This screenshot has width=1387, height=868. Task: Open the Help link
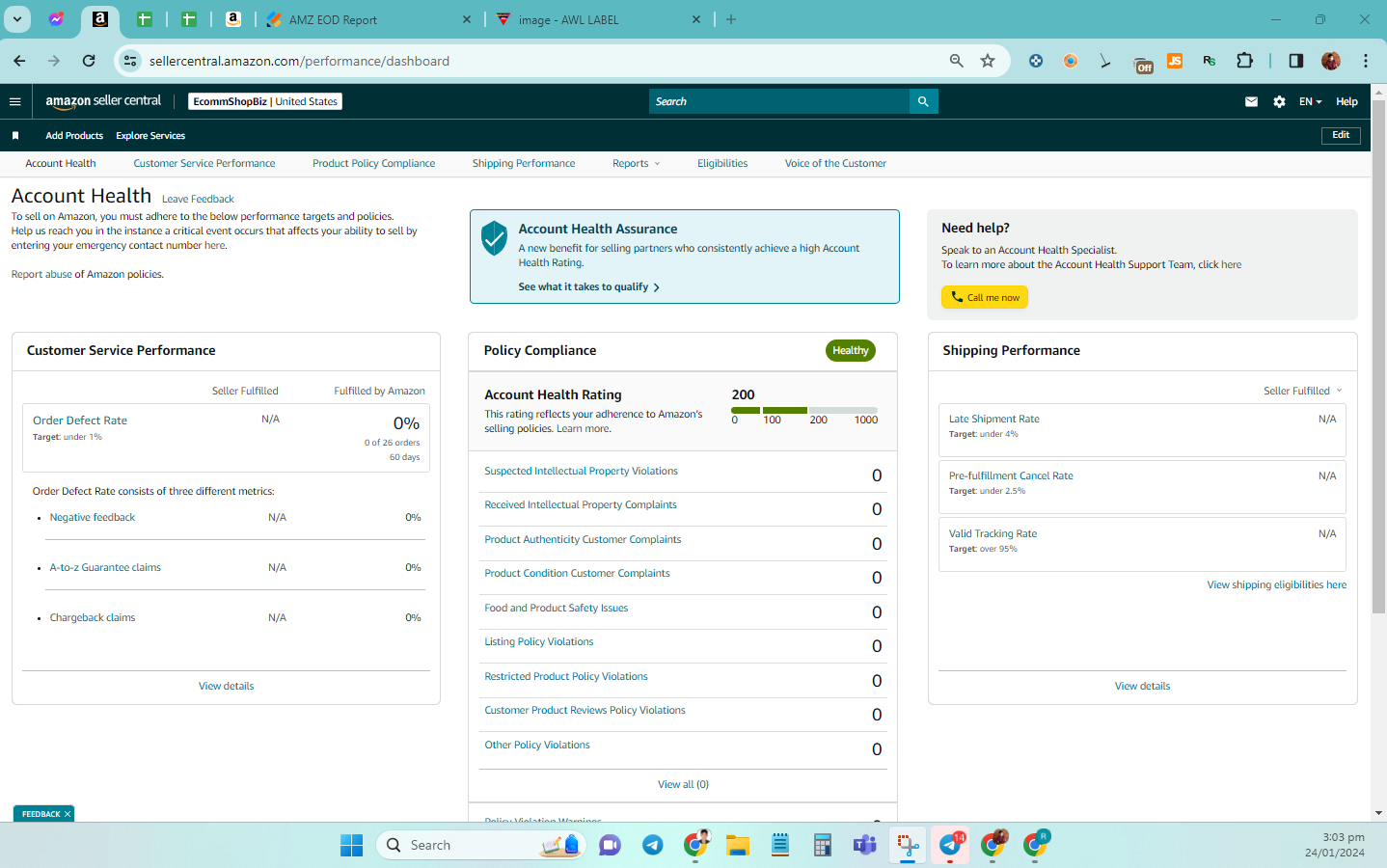[1346, 101]
